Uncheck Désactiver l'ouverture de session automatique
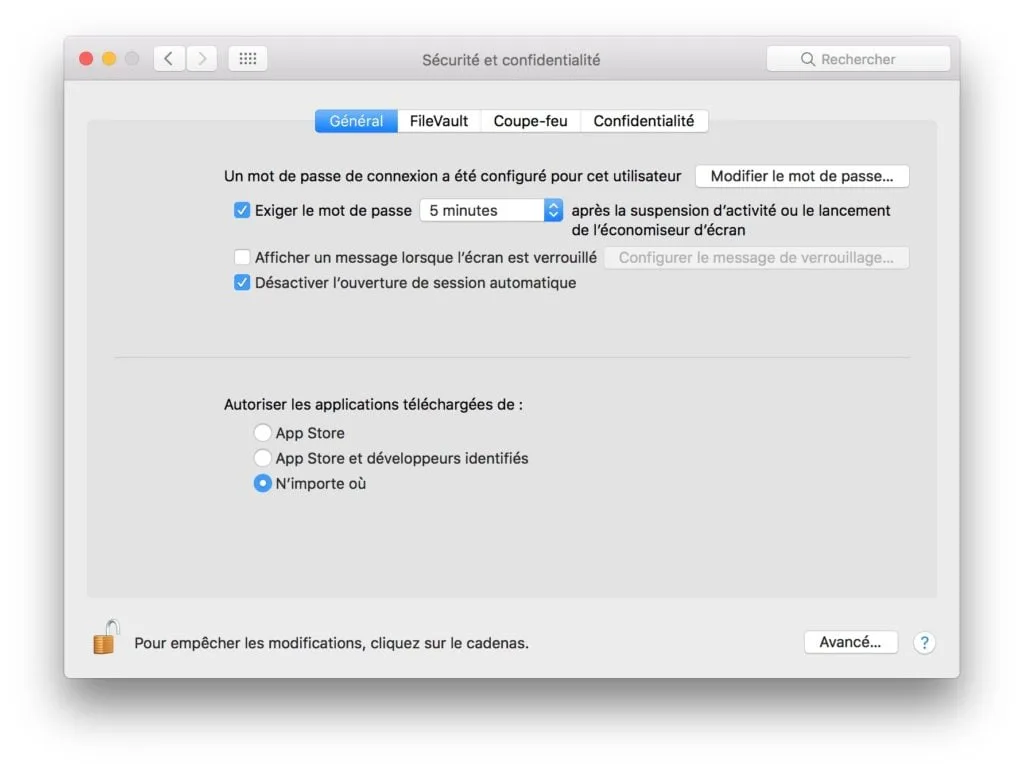 click(242, 283)
